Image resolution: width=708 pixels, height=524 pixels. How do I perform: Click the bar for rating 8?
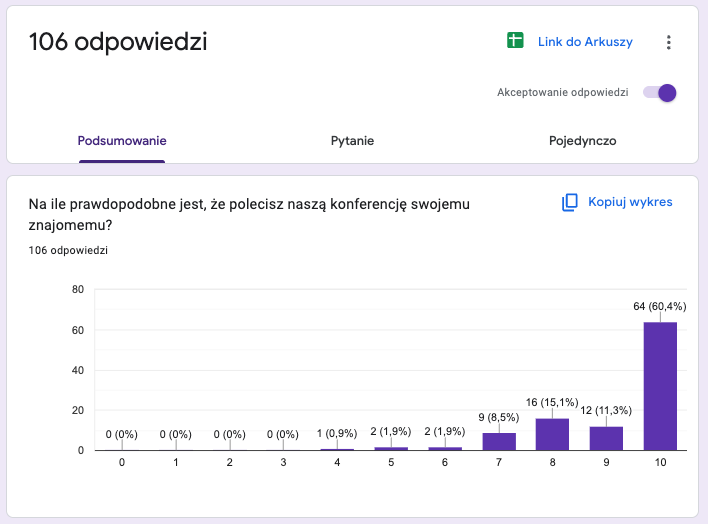[x=552, y=434]
